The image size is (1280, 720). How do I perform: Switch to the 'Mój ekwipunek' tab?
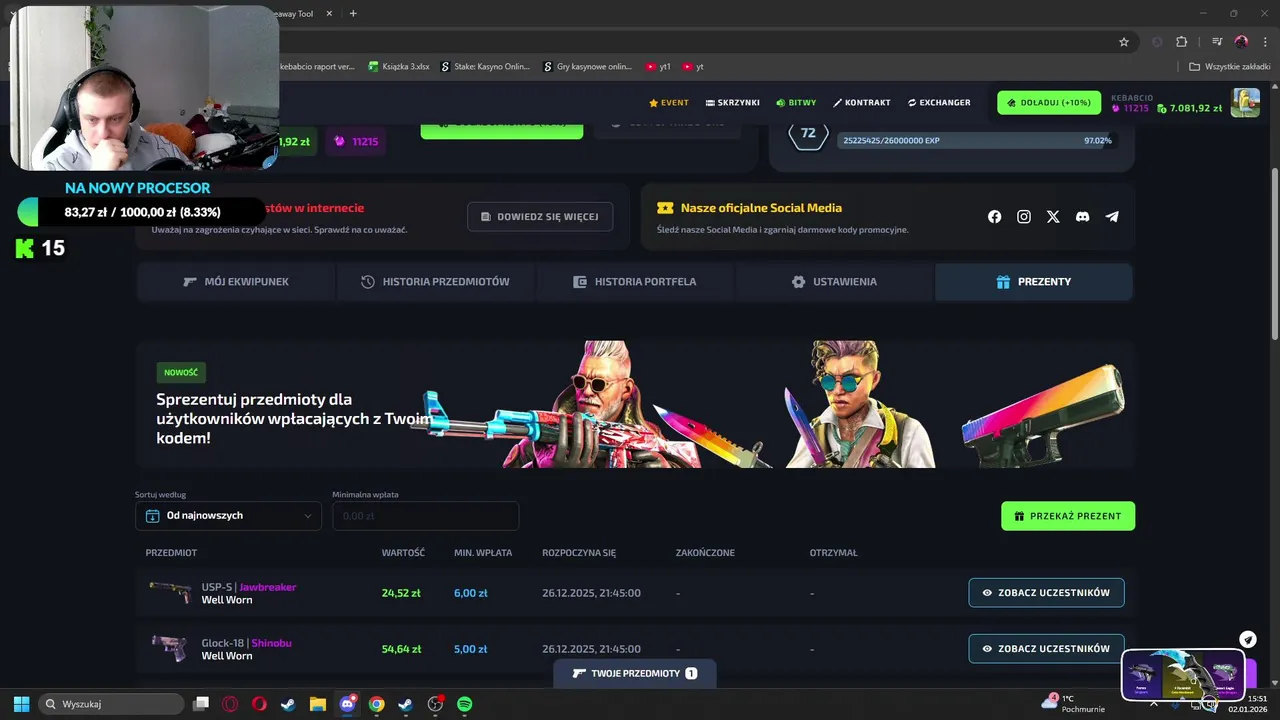(236, 282)
